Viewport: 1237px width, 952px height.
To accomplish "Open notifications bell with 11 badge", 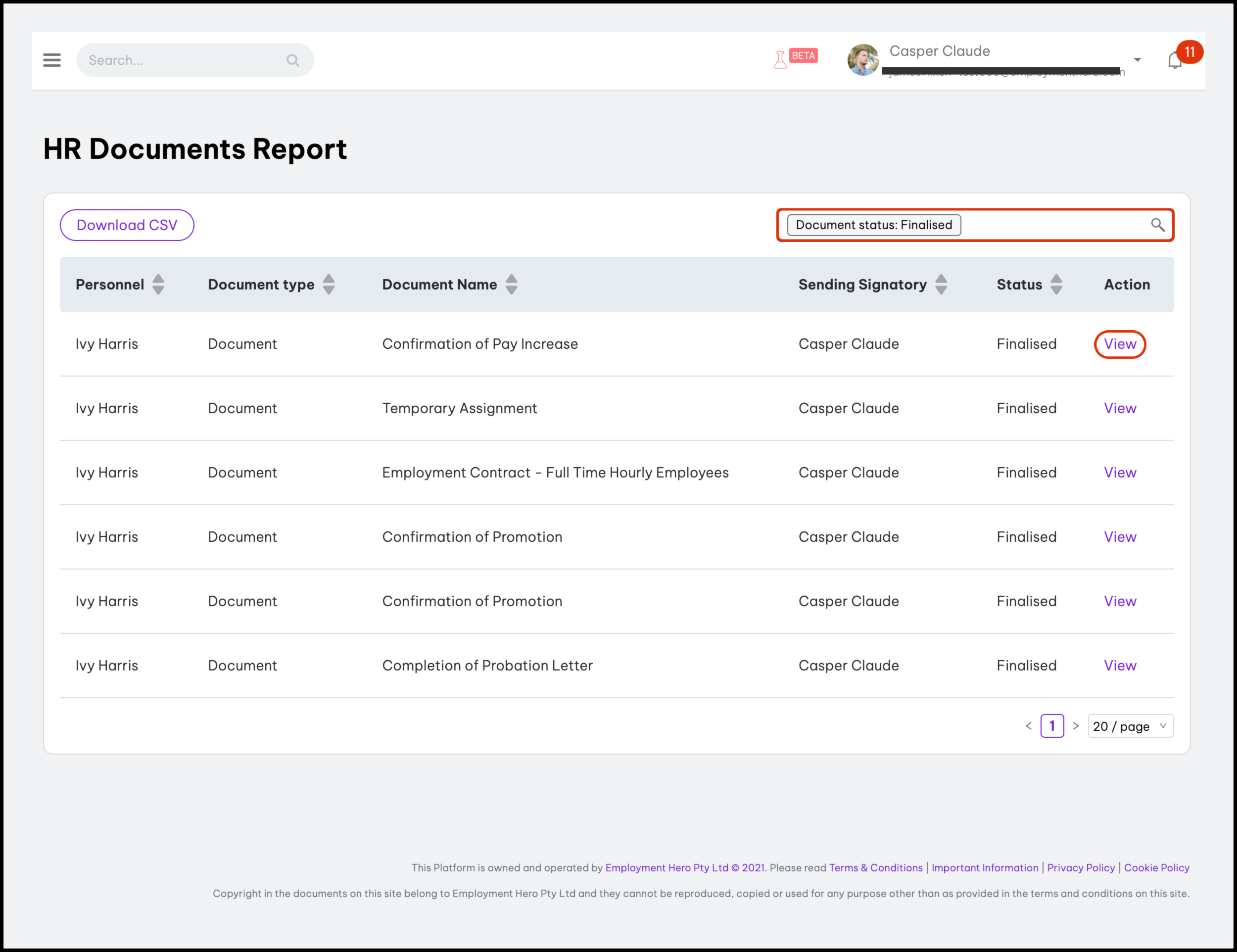I will point(1175,60).
